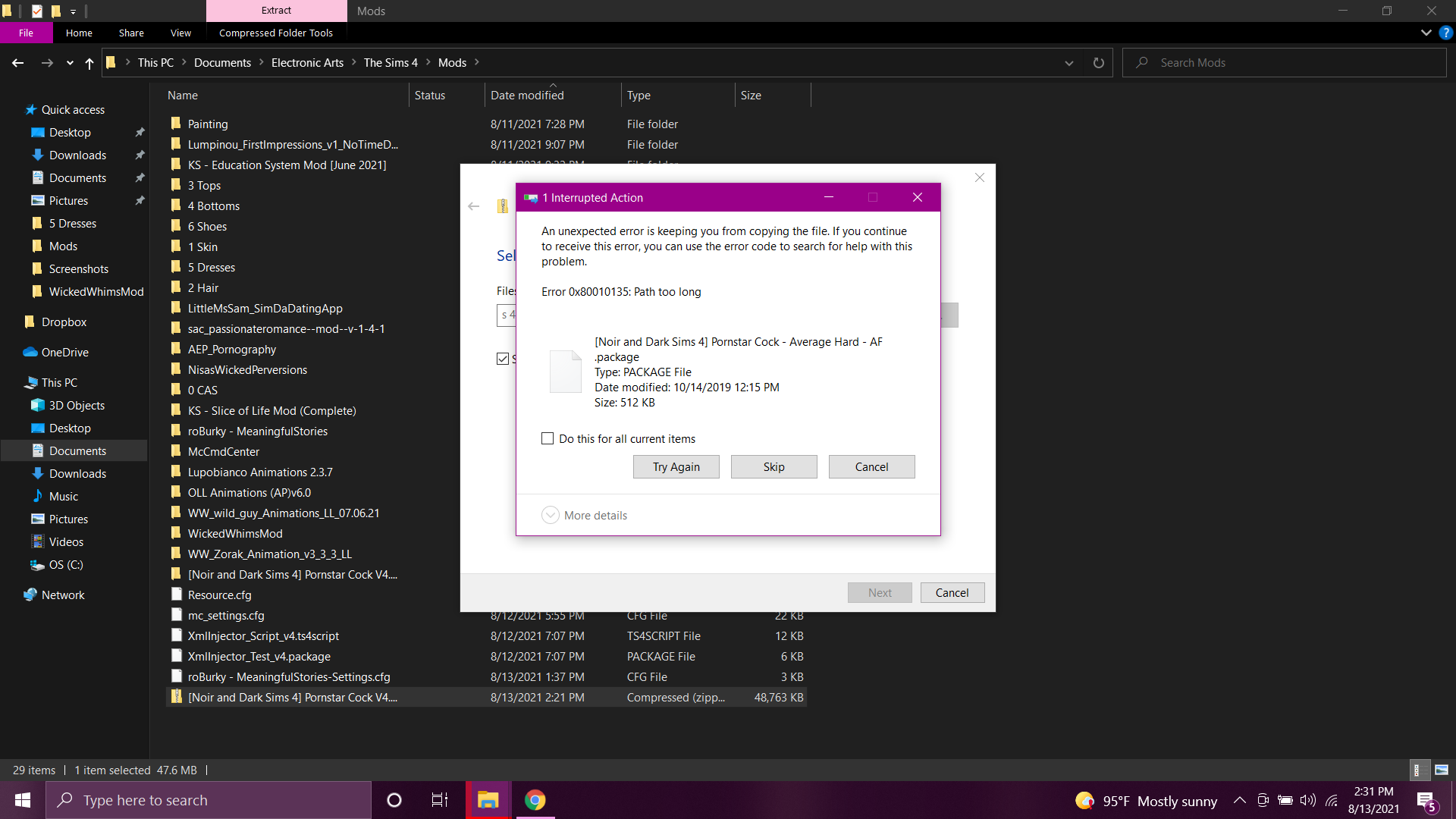Open the notification center icon
1456x819 pixels.
click(x=1426, y=802)
